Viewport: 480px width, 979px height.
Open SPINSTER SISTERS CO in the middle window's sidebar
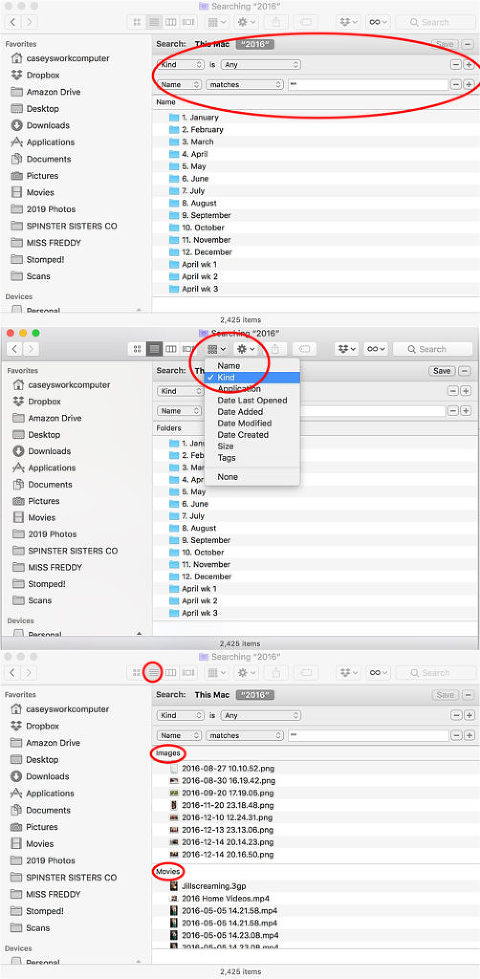click(72, 551)
